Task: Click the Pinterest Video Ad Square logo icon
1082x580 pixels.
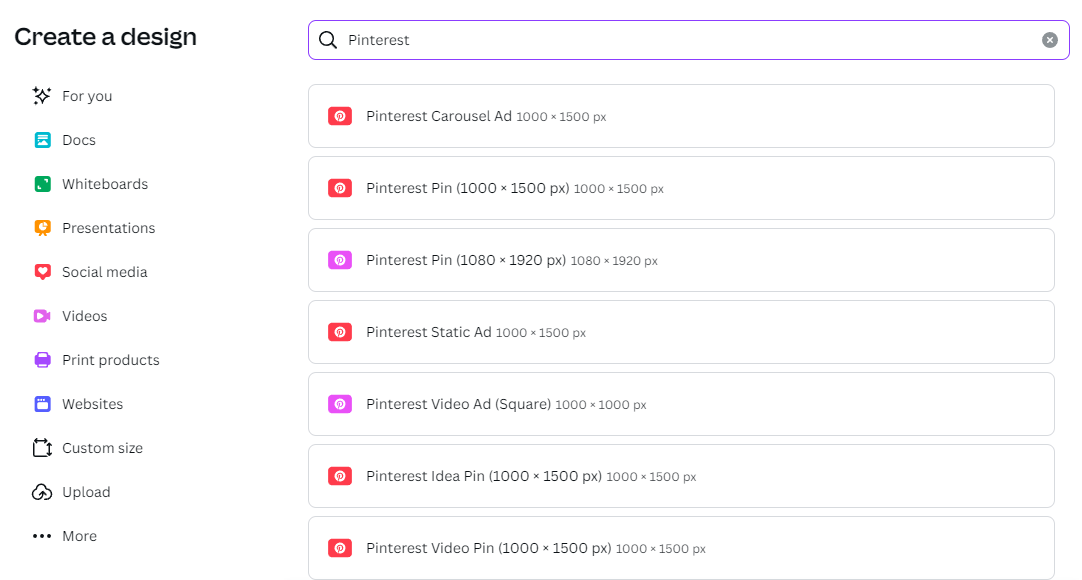Action: tap(340, 404)
